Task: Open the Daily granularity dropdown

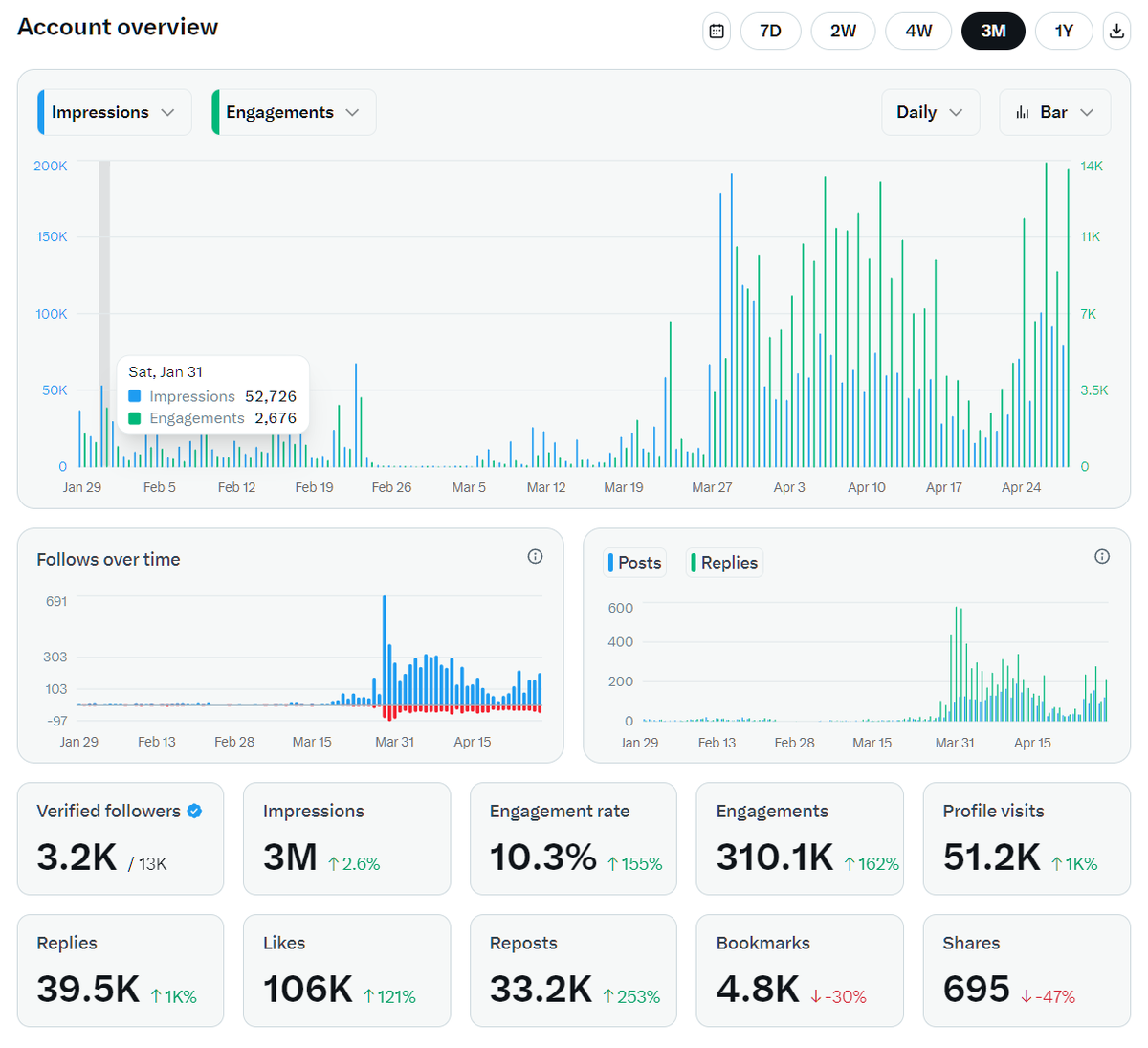Action: [x=930, y=112]
